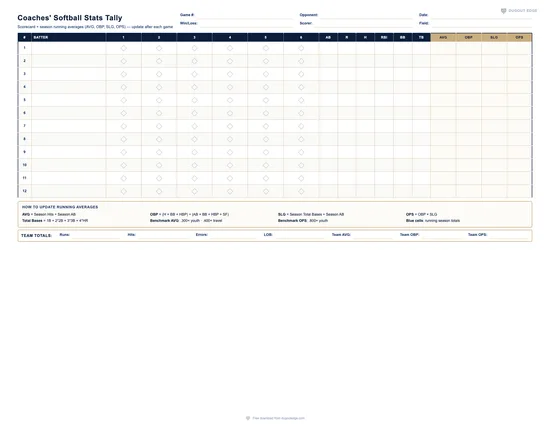Mark the inning 5 diamond for batter 5

click(x=266, y=100)
